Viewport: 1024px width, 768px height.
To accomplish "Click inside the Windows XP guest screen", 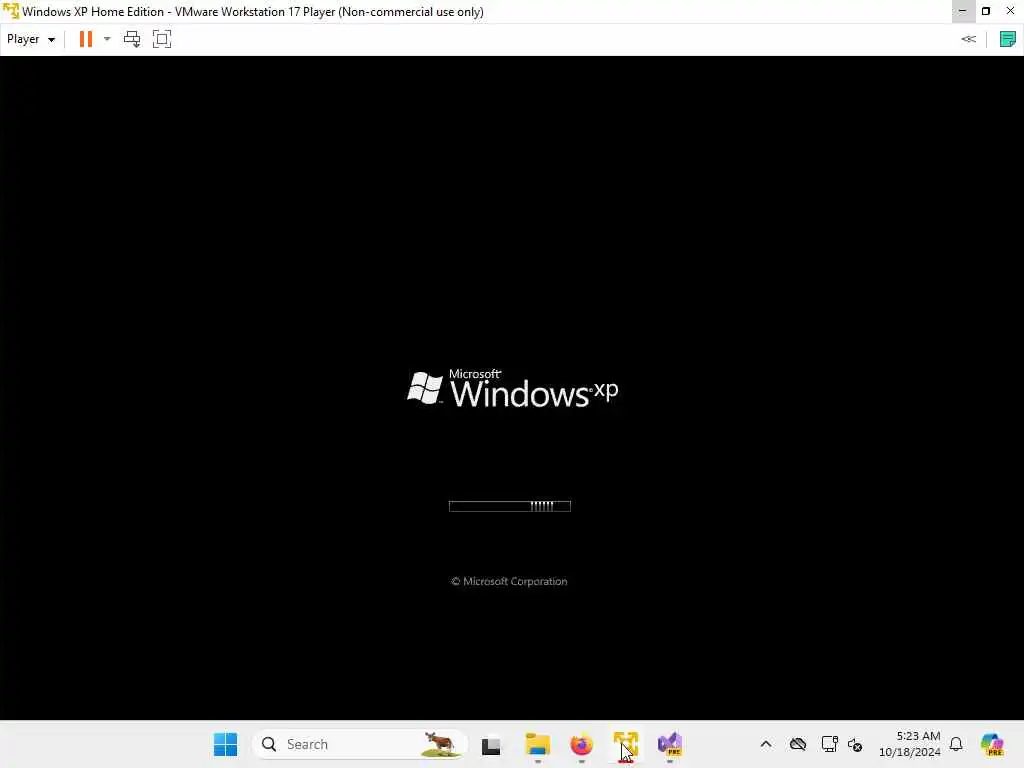I will [x=512, y=388].
